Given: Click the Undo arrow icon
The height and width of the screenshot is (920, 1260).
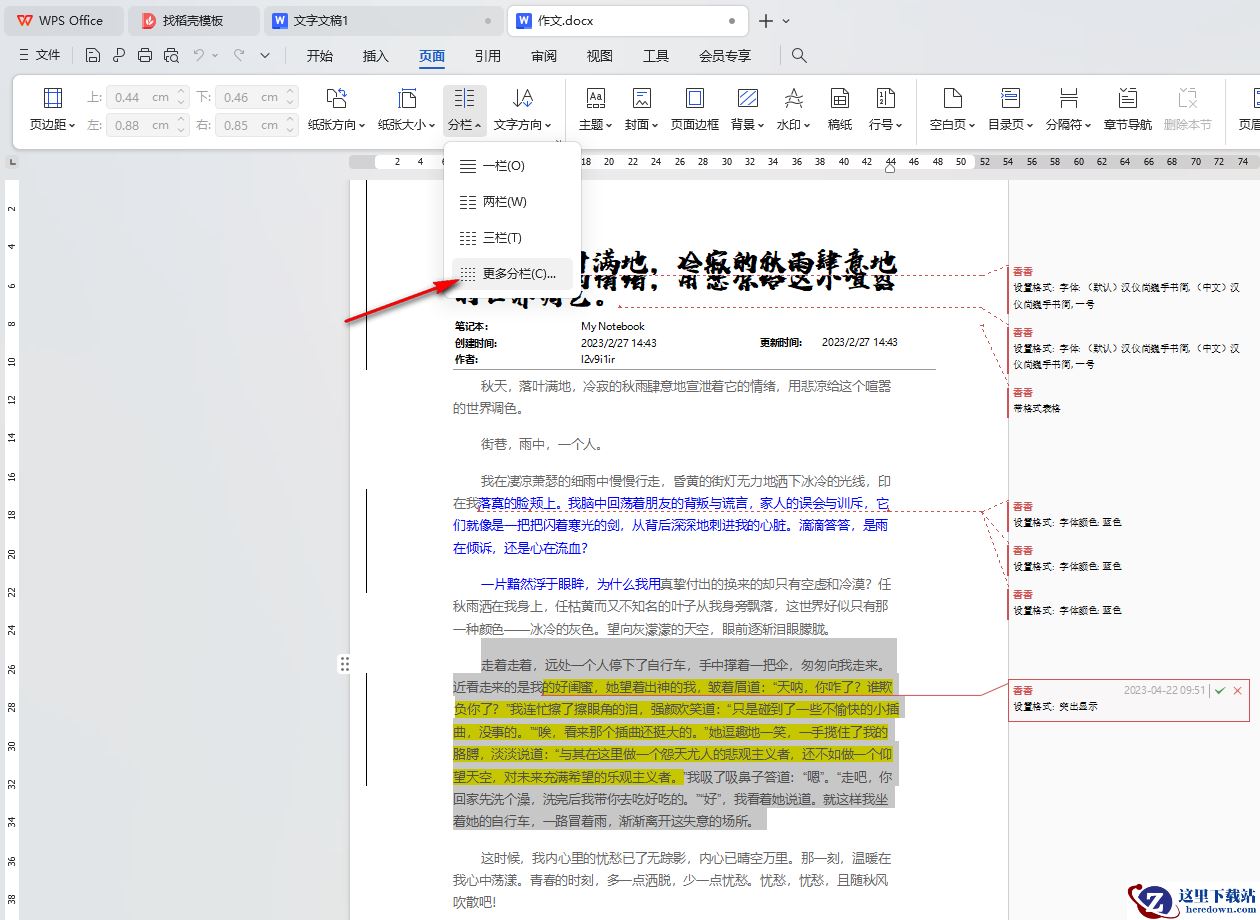Looking at the screenshot, I should pos(199,55).
